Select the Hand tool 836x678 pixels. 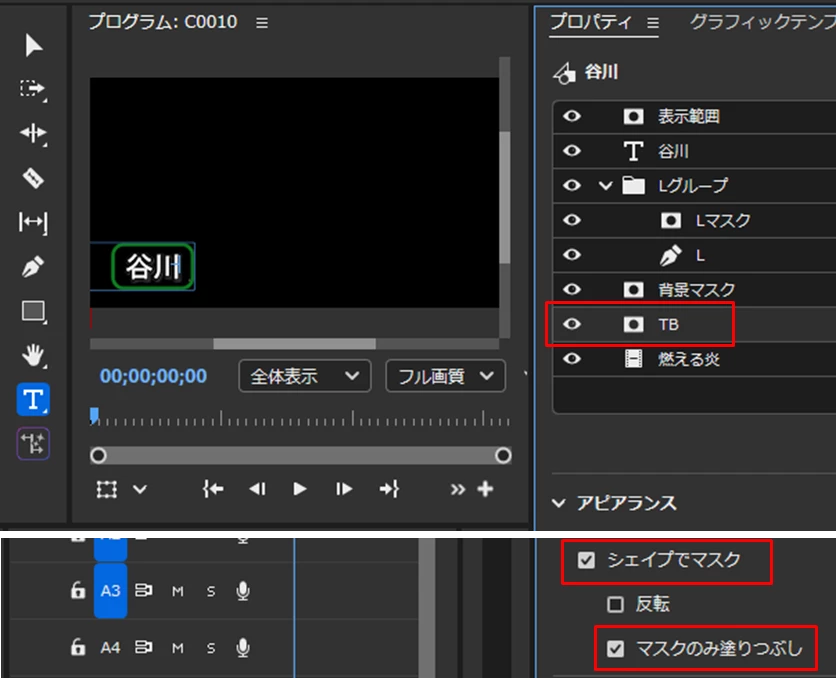point(33,356)
